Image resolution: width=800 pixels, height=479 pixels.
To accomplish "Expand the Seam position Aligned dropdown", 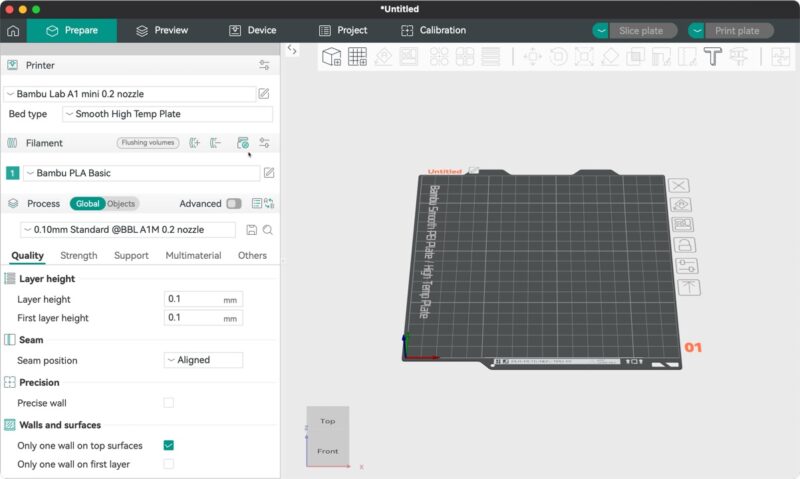I will click(x=203, y=360).
